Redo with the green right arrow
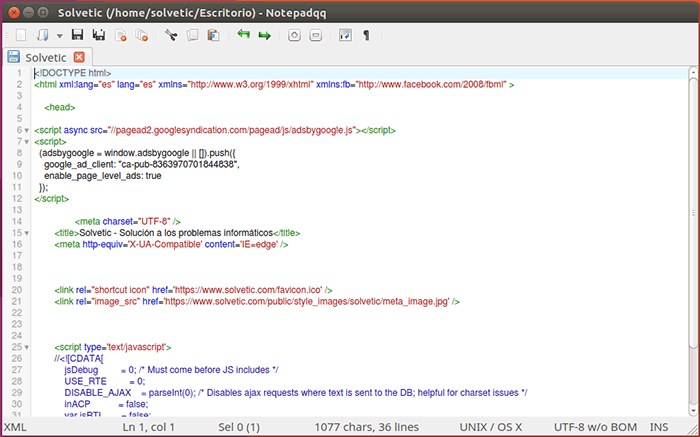 pyautogui.click(x=265, y=35)
